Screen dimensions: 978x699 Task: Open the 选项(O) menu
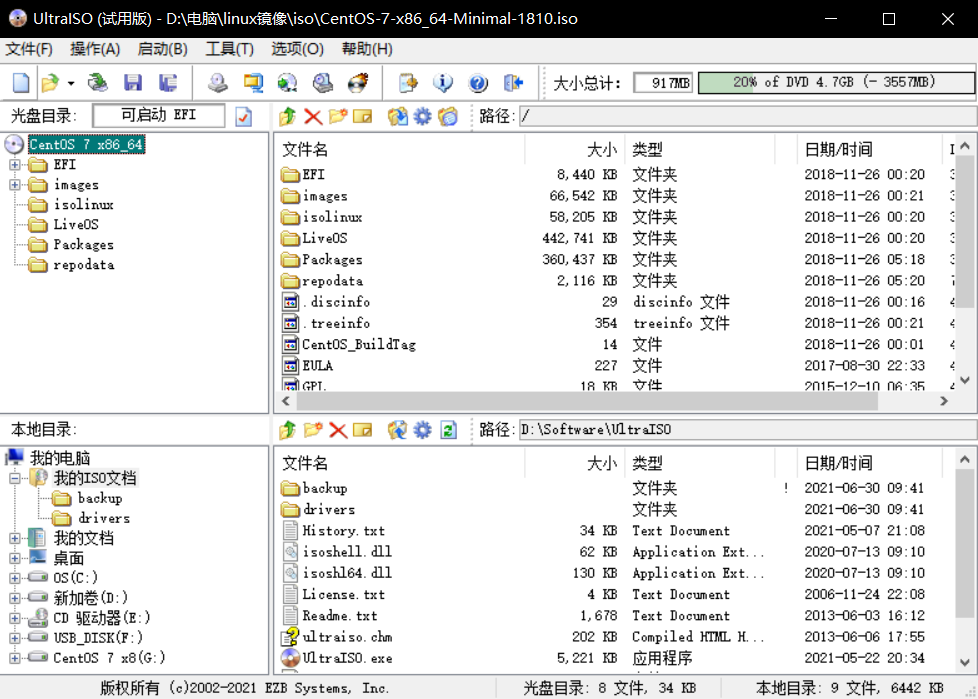pyautogui.click(x=298, y=49)
